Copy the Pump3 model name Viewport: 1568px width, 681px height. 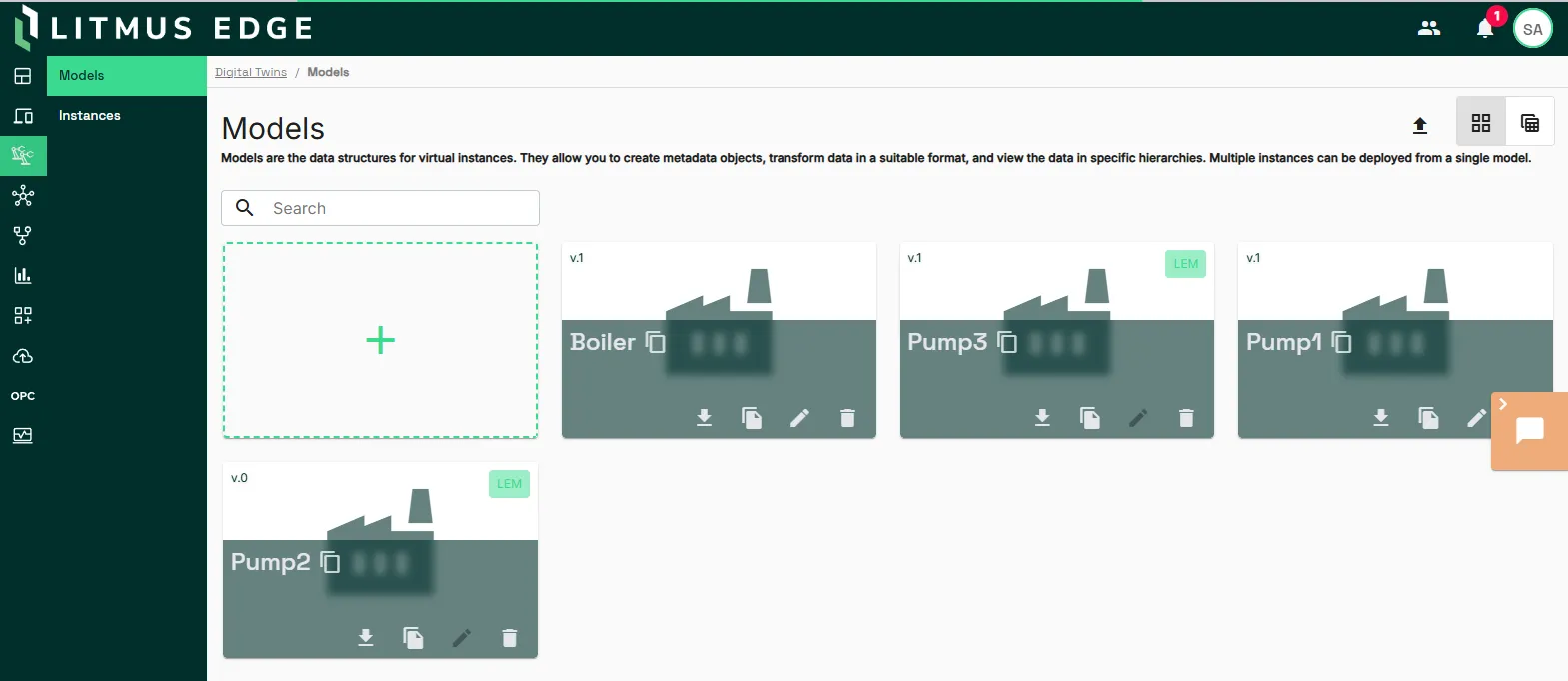[x=1007, y=342]
